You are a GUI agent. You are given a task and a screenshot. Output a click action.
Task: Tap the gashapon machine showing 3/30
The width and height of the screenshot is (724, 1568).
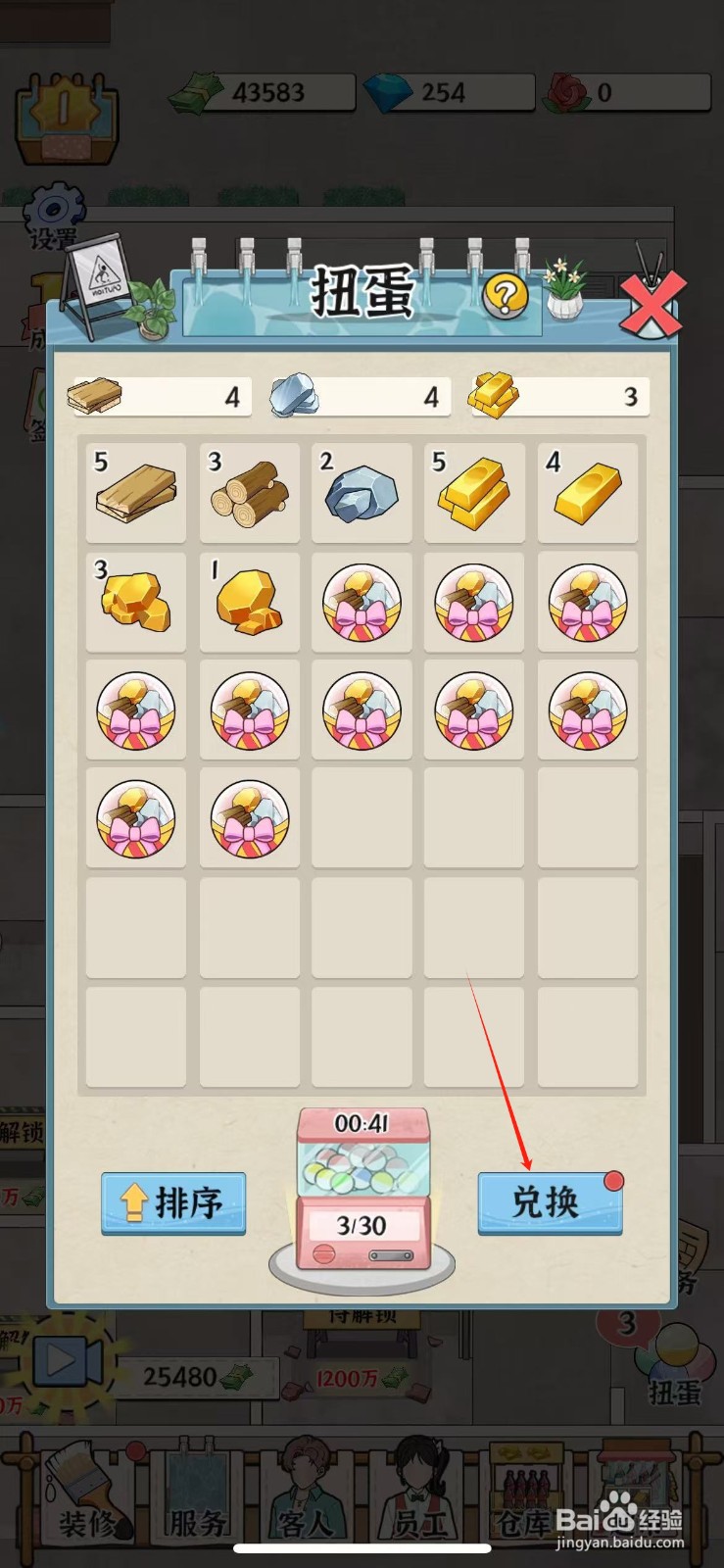[x=362, y=1198]
